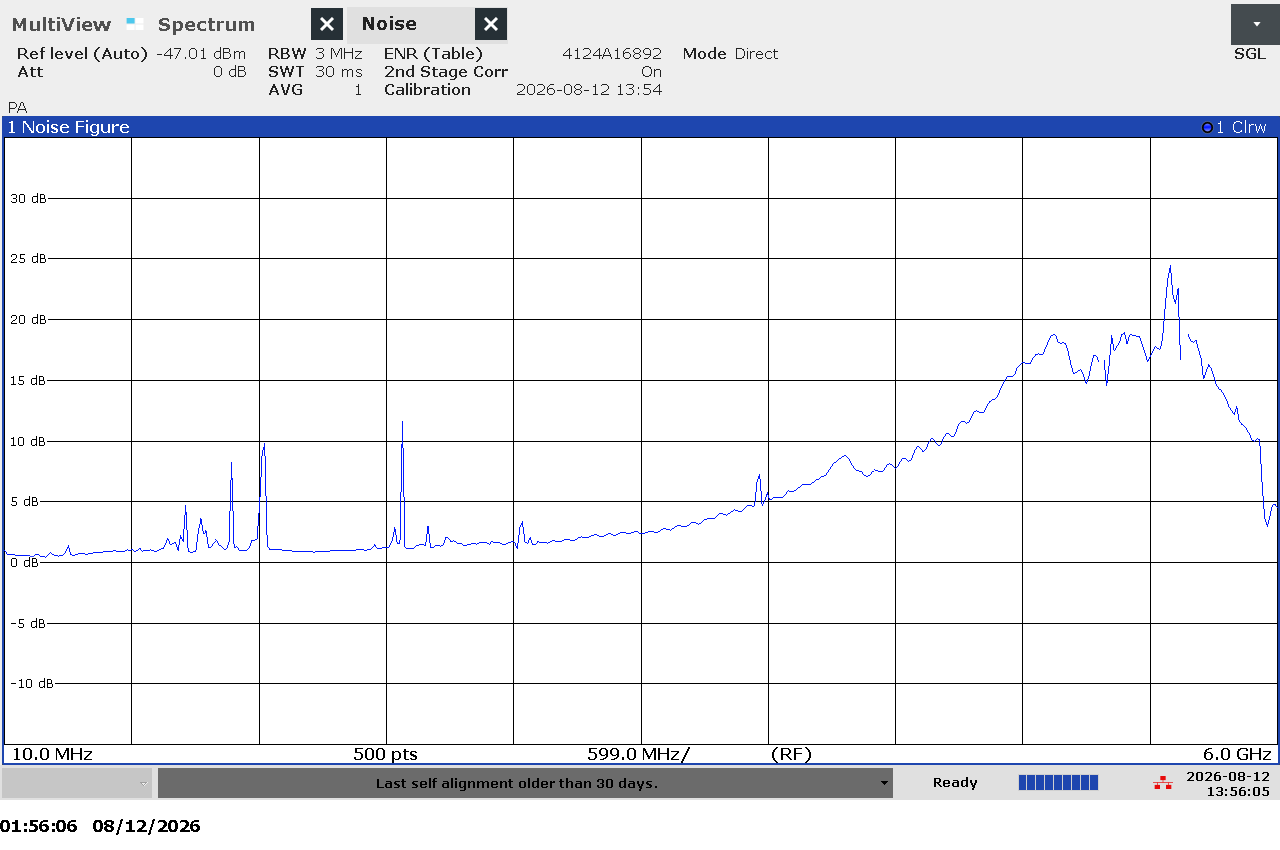Open the MultiView tab
The height and width of the screenshot is (850, 1280).
61,24
